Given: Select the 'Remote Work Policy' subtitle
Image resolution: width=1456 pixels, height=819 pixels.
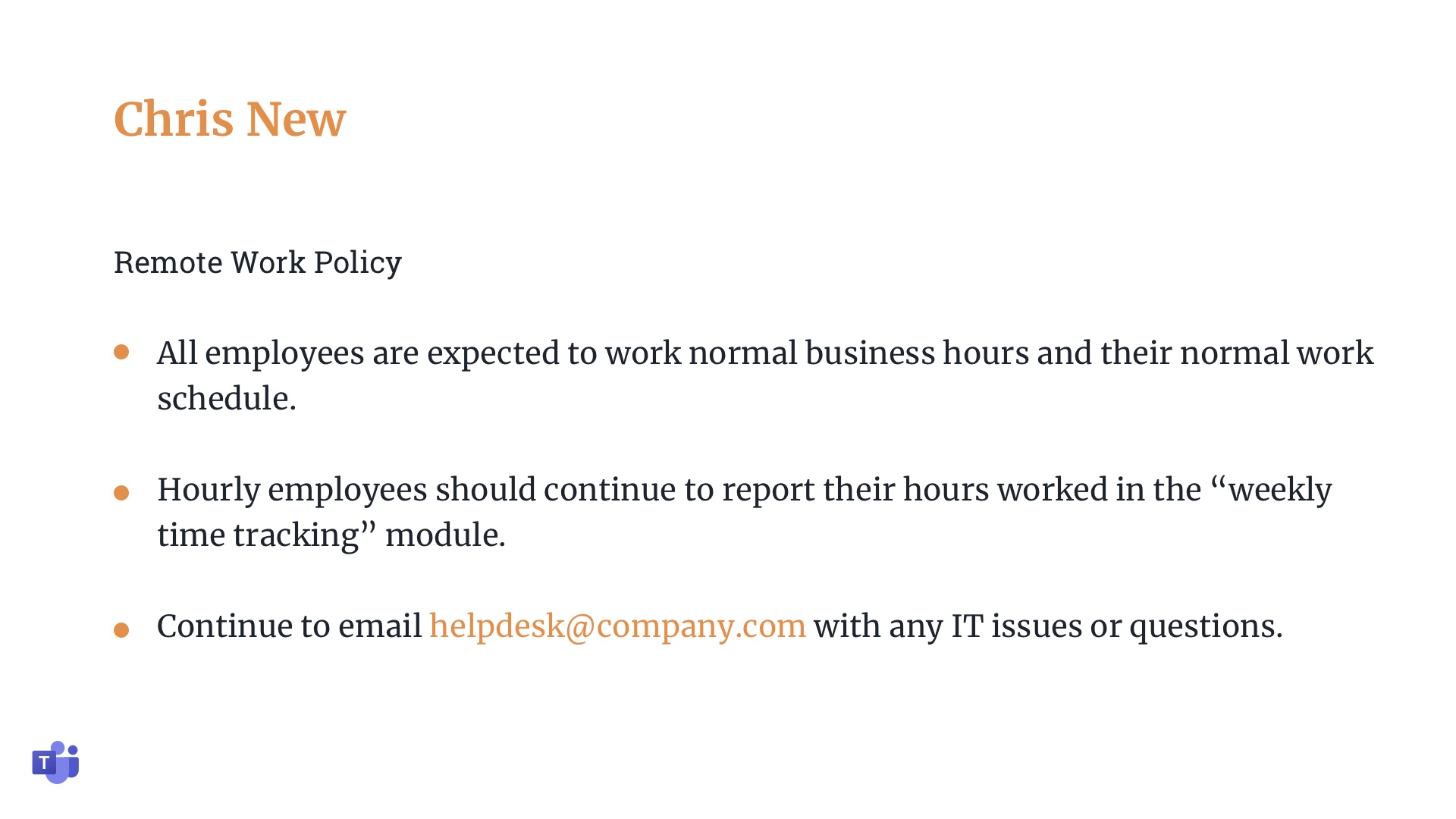Looking at the screenshot, I should click(x=258, y=262).
